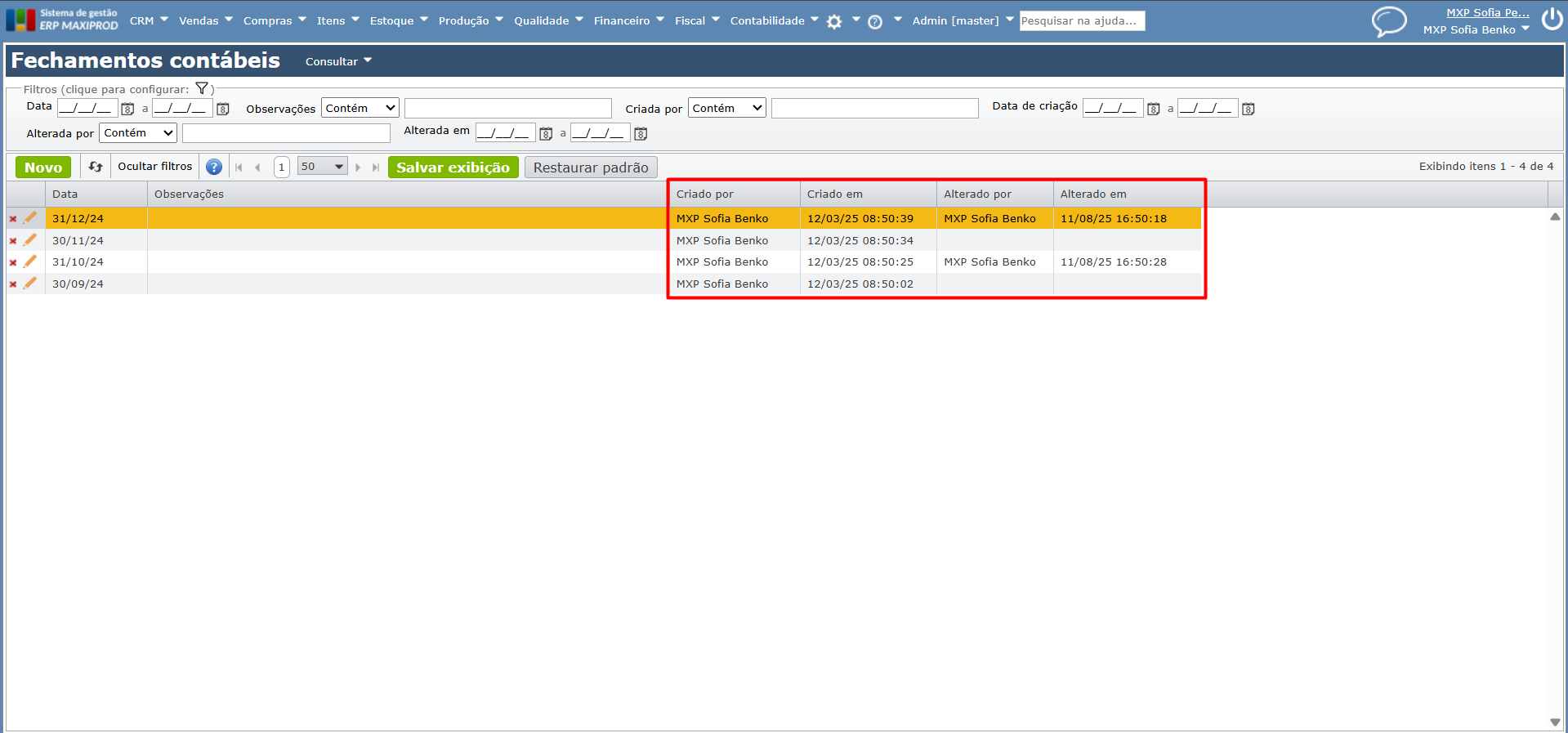Expand the Financeiro menu
This screenshot has height=733, width=1568.
[629, 20]
